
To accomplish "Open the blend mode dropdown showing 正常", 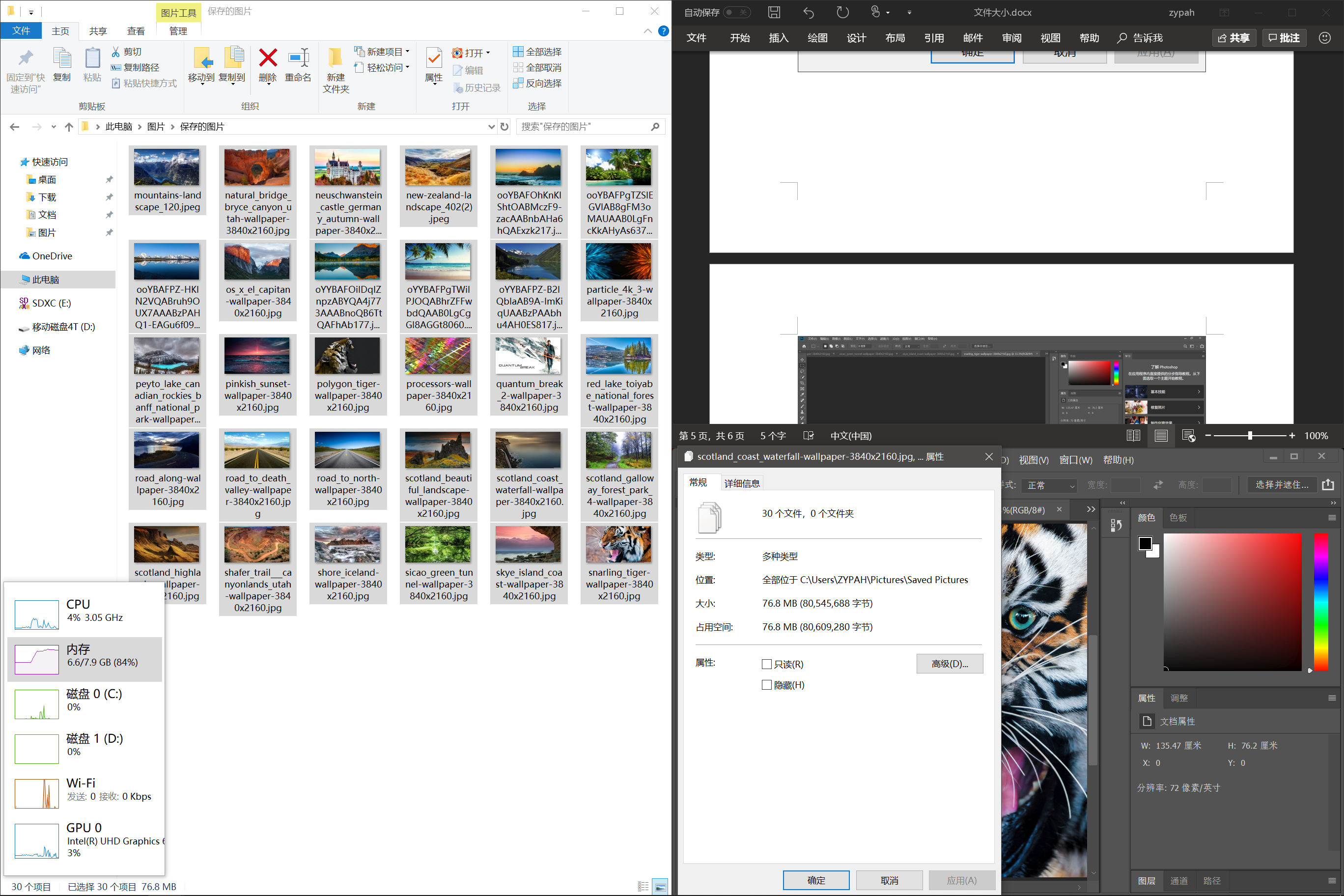I will [1050, 485].
